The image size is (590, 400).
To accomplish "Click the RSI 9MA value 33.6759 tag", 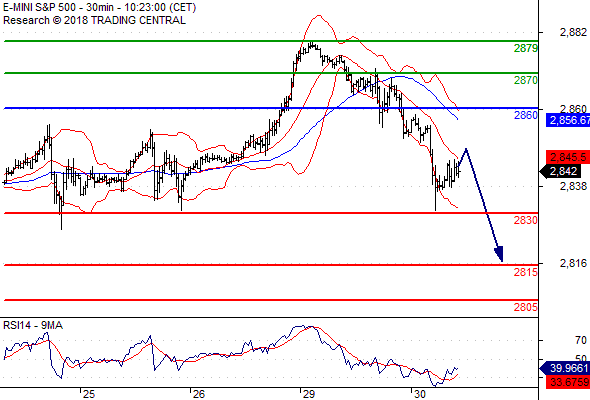I will click(x=568, y=382).
